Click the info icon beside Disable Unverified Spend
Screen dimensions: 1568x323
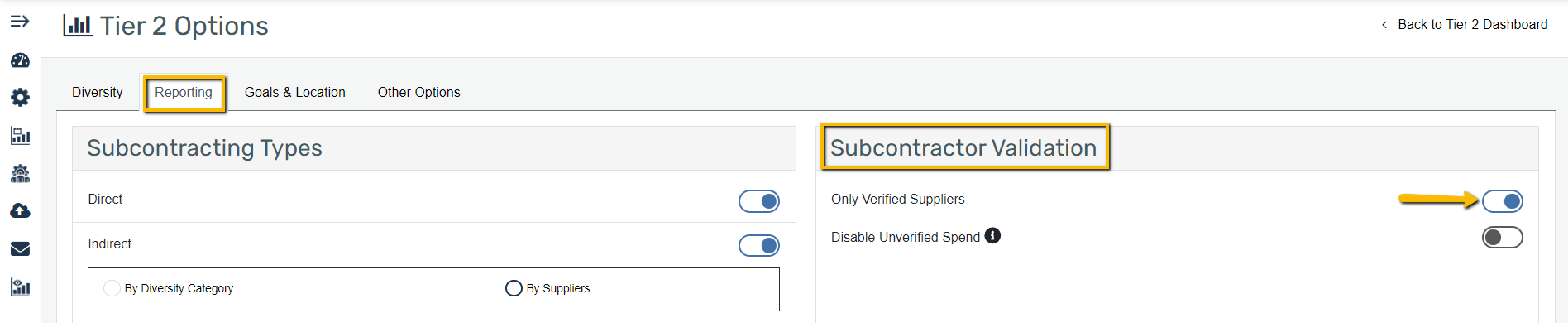pyautogui.click(x=992, y=235)
